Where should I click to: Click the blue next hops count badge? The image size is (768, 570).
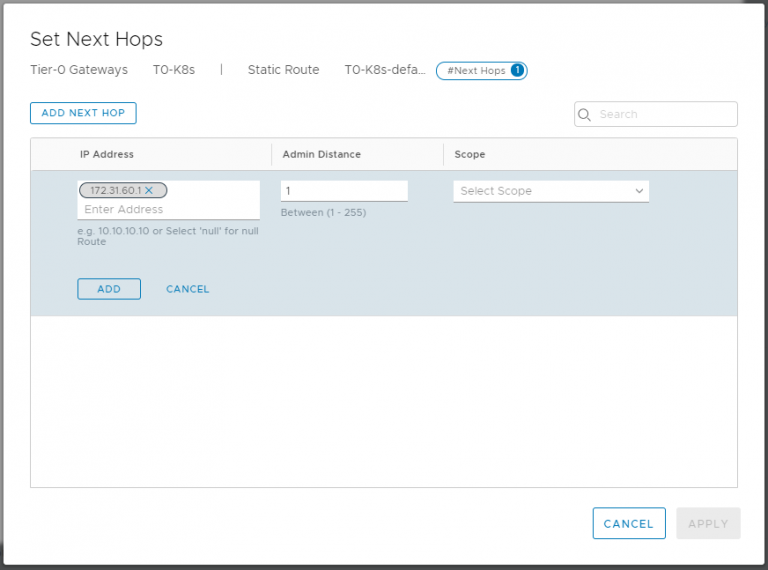(x=517, y=70)
